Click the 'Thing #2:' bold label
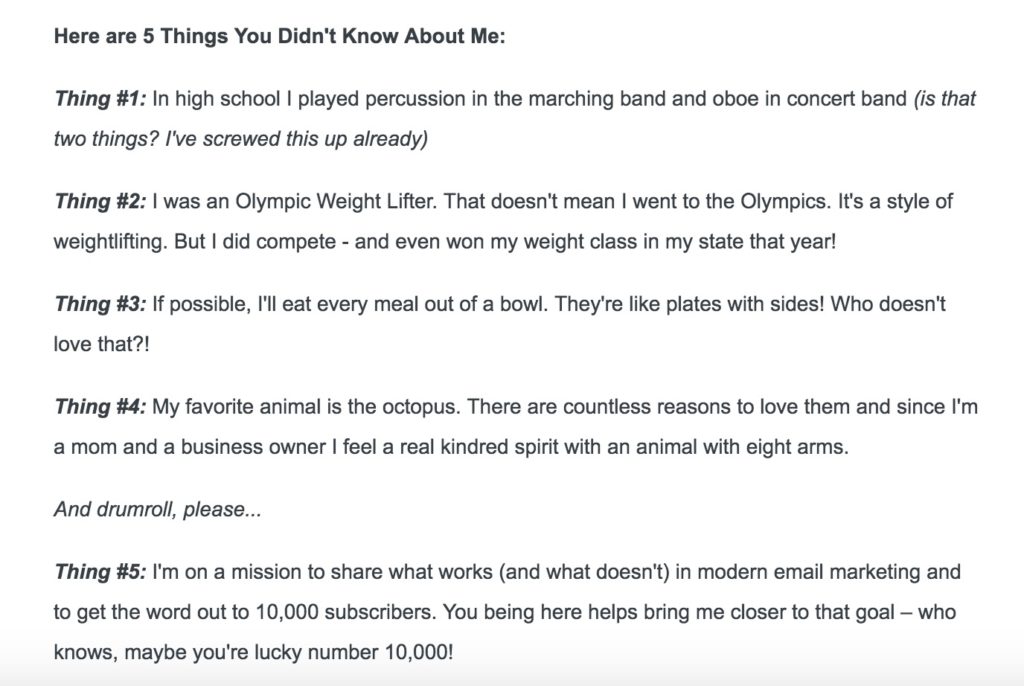Image resolution: width=1024 pixels, height=686 pixels. click(x=100, y=201)
